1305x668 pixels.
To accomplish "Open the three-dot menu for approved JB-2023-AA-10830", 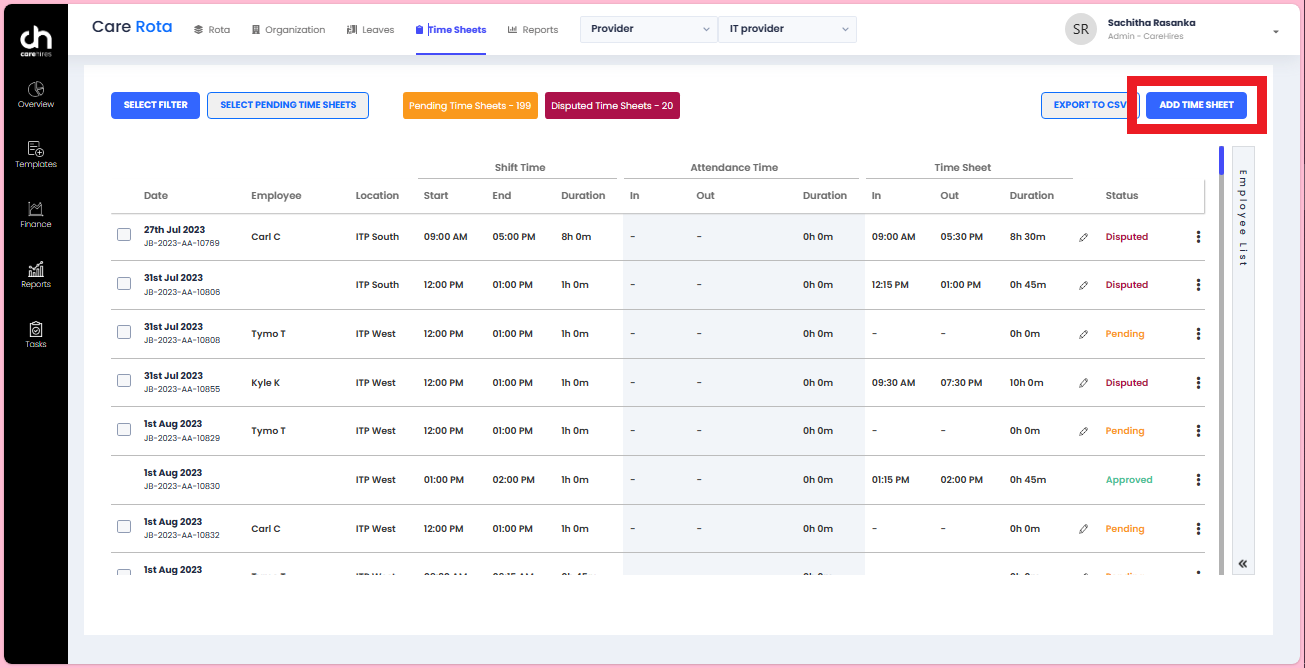I will (x=1198, y=480).
